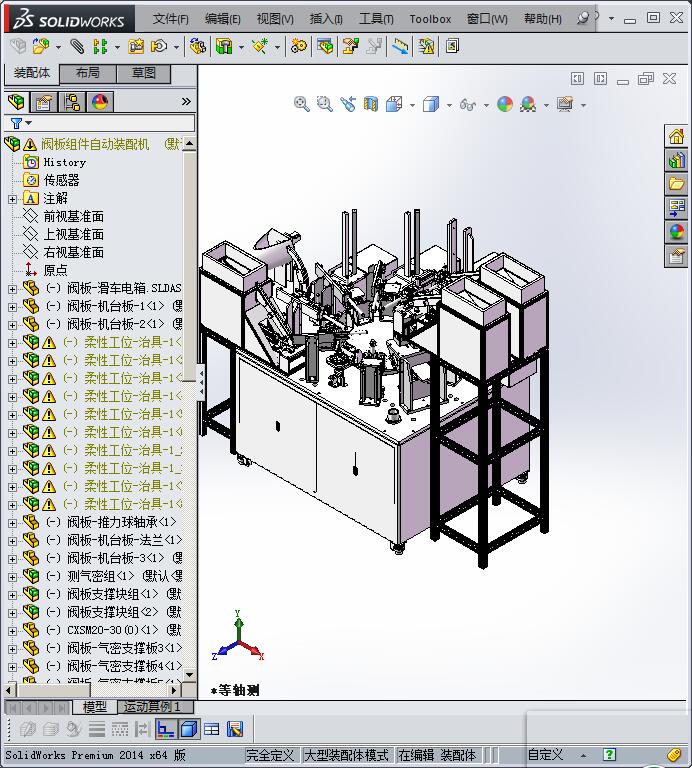Image resolution: width=692 pixels, height=768 pixels.
Task: Click the Edit Appearance color sphere icon
Action: 505,104
